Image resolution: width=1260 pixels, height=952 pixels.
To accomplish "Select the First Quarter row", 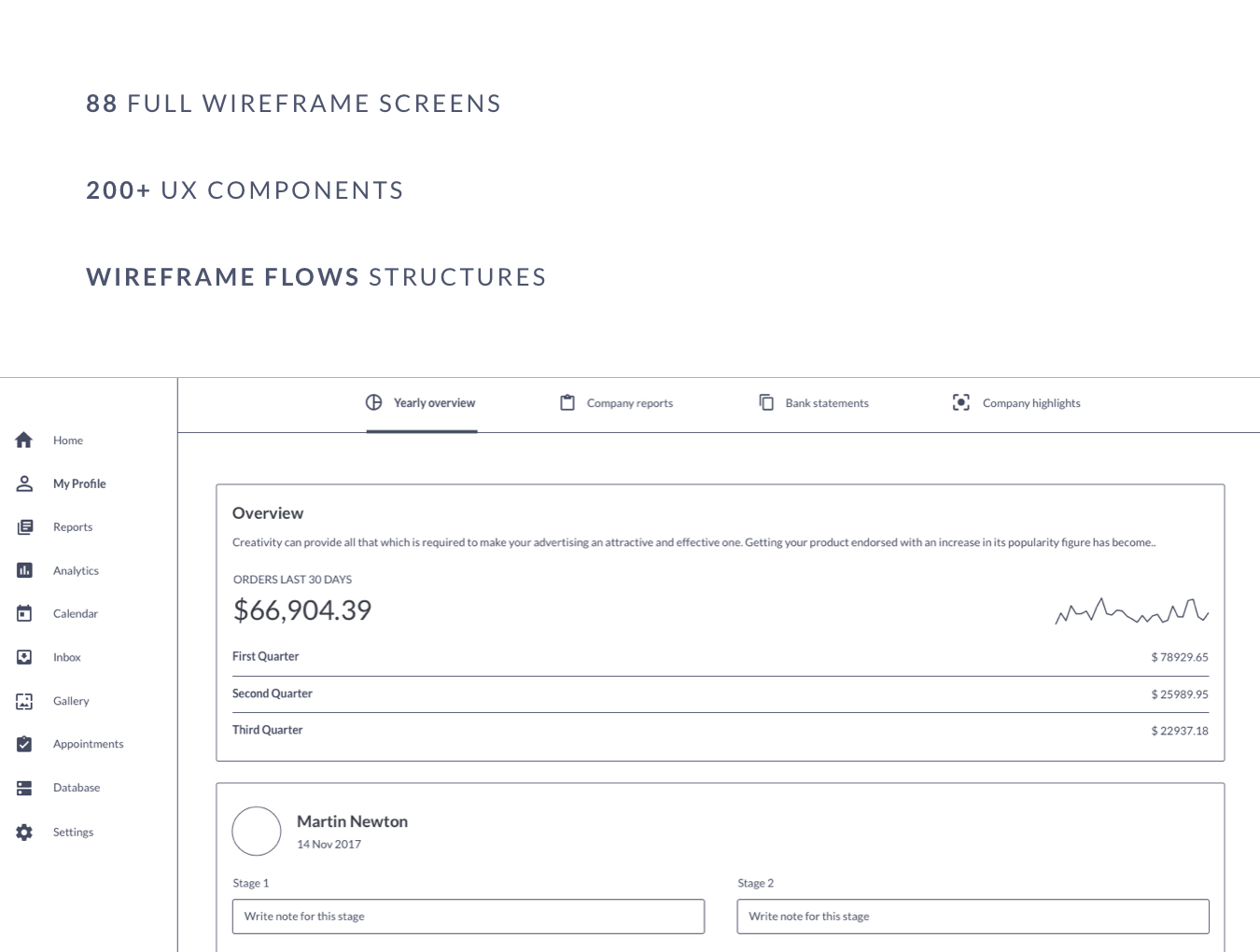I will [x=720, y=657].
